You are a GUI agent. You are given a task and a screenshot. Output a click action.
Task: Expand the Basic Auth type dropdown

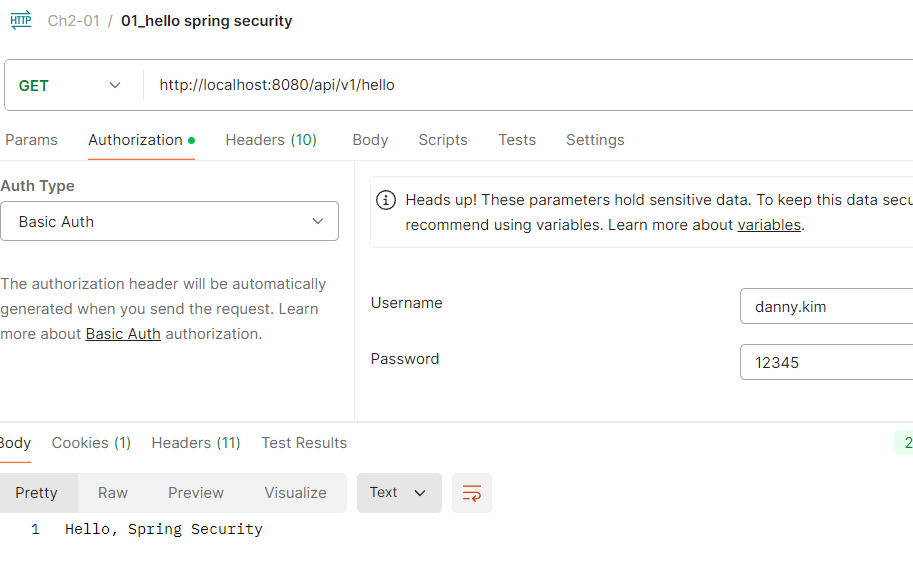(x=169, y=221)
